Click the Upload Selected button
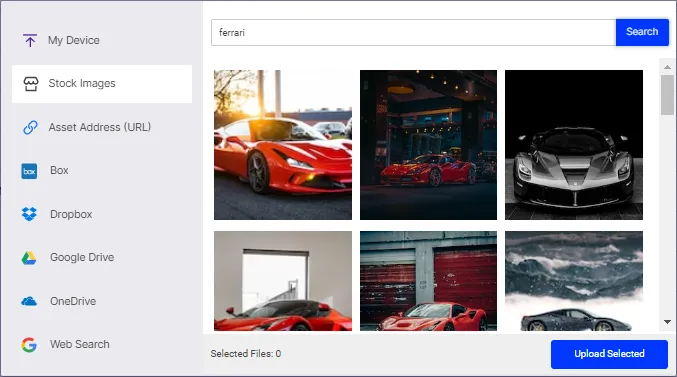Screen dimensions: 677x377 (609, 354)
